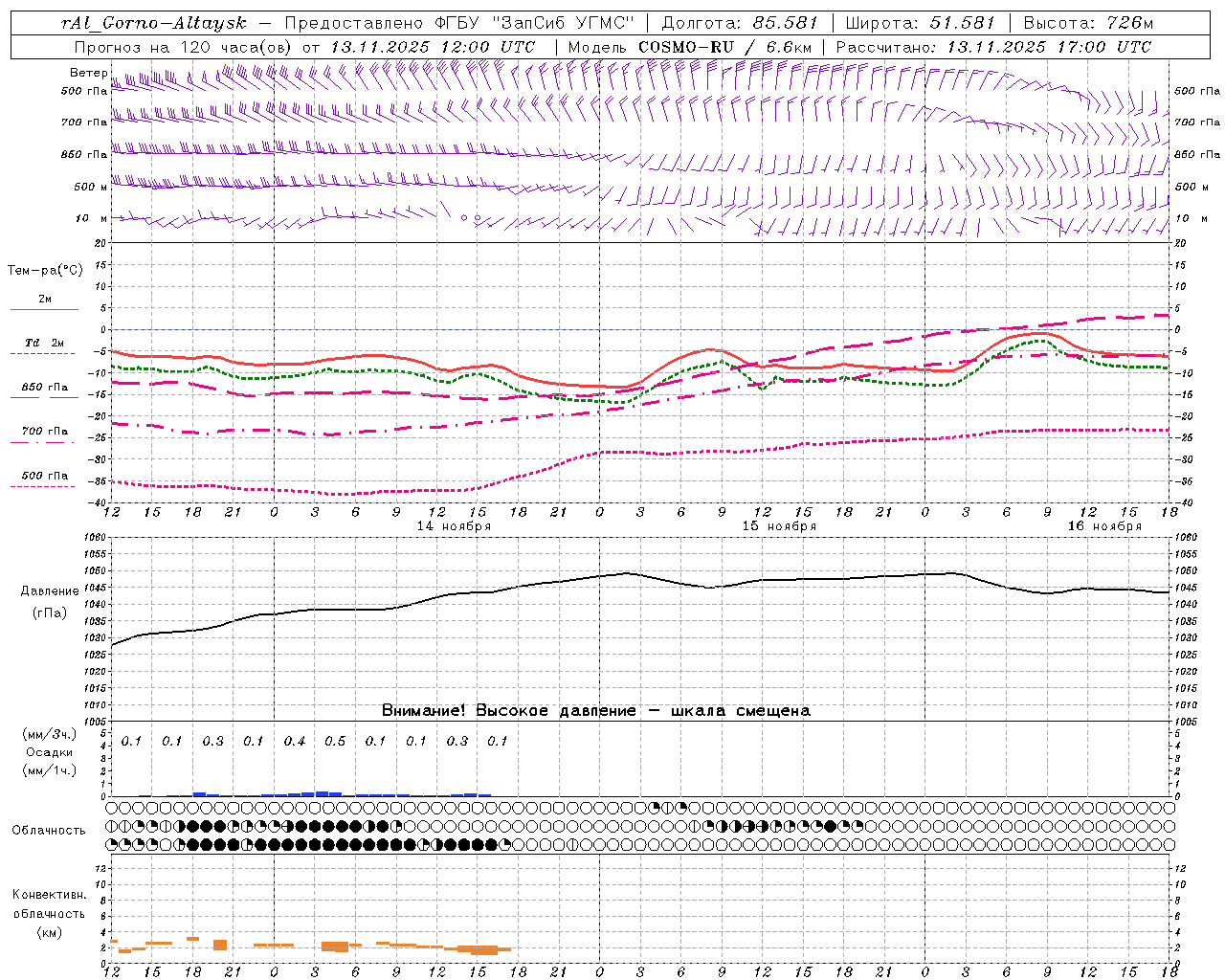Click the computed time "13.11.2025 17:00 UTC"
Screen dimensions: 1225x980
[x=1049, y=46]
